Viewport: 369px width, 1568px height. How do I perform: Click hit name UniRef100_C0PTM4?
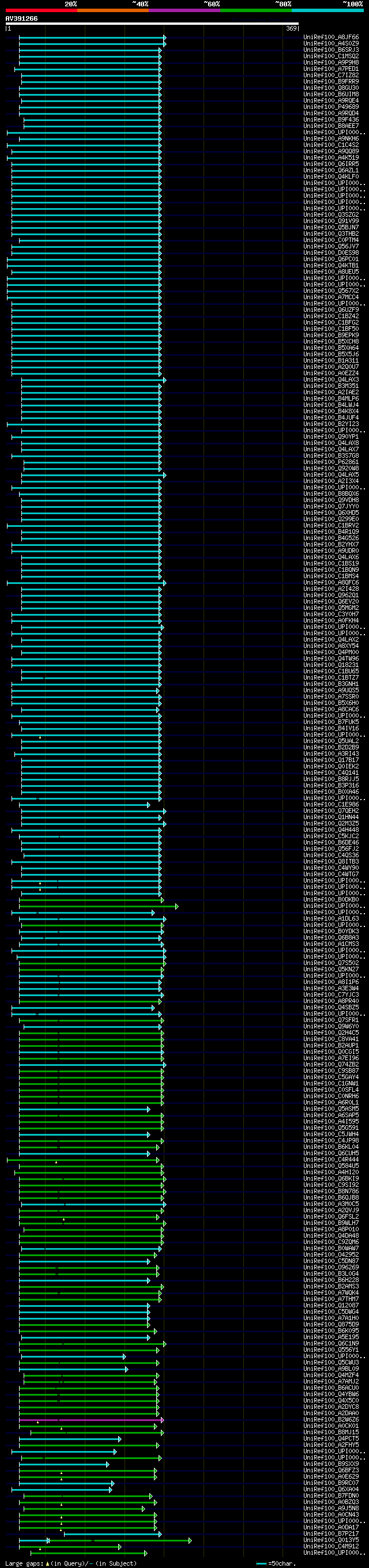point(332,240)
